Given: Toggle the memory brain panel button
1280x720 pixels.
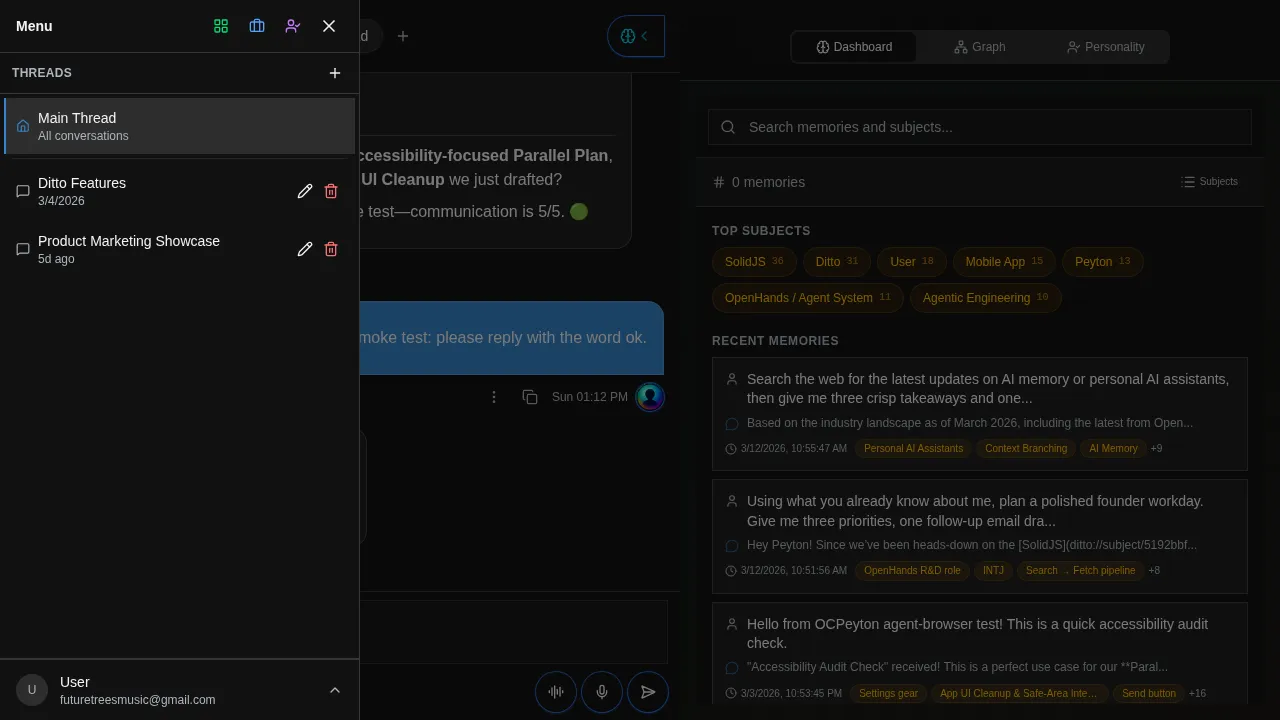Looking at the screenshot, I should coord(635,36).
